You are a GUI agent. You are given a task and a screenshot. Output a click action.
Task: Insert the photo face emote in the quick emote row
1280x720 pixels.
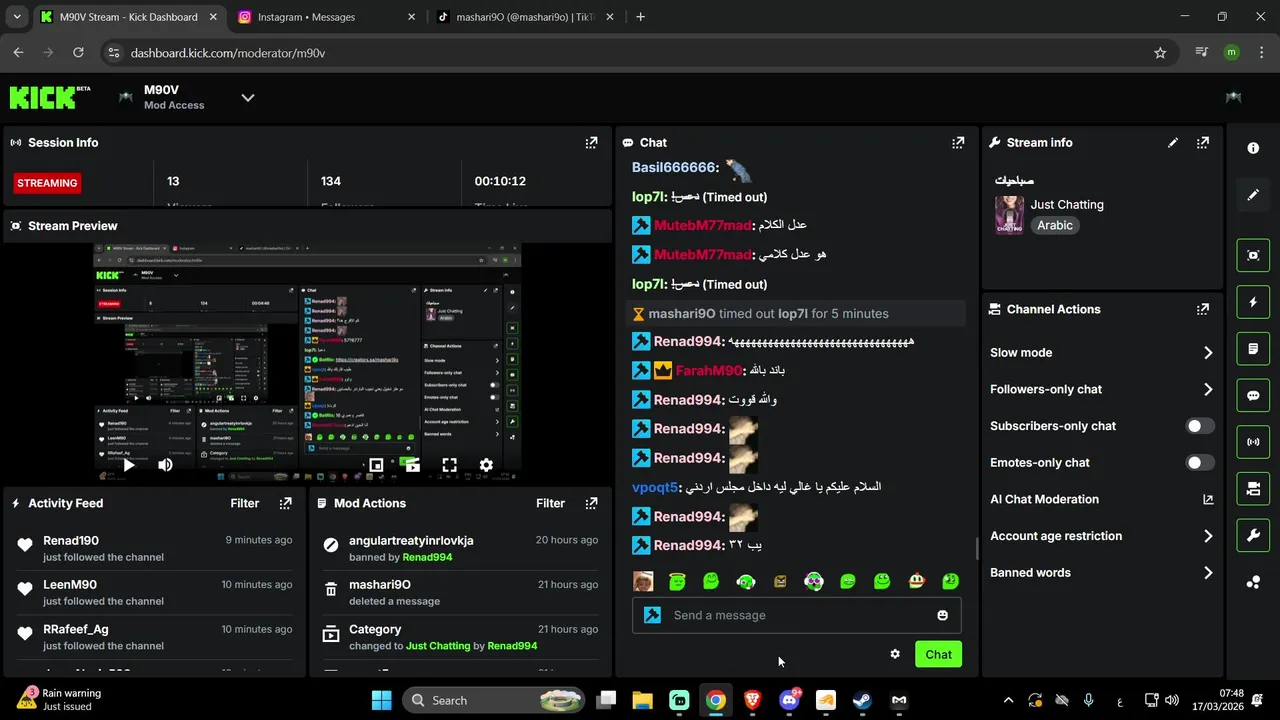pos(643,581)
